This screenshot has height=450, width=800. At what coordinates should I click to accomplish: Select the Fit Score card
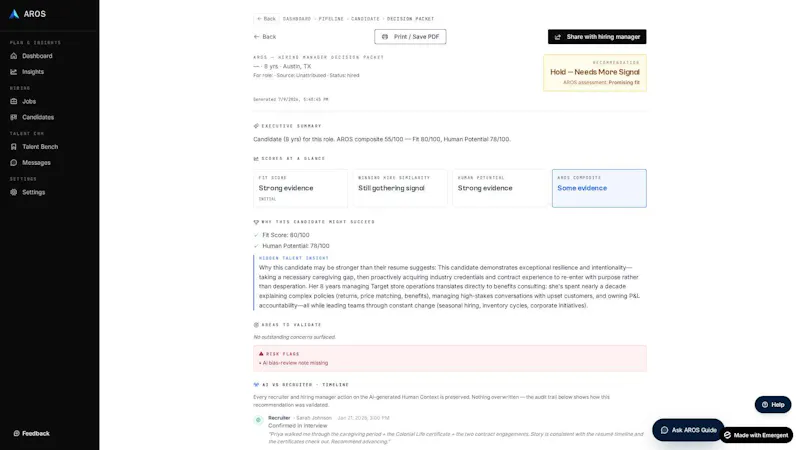point(301,188)
